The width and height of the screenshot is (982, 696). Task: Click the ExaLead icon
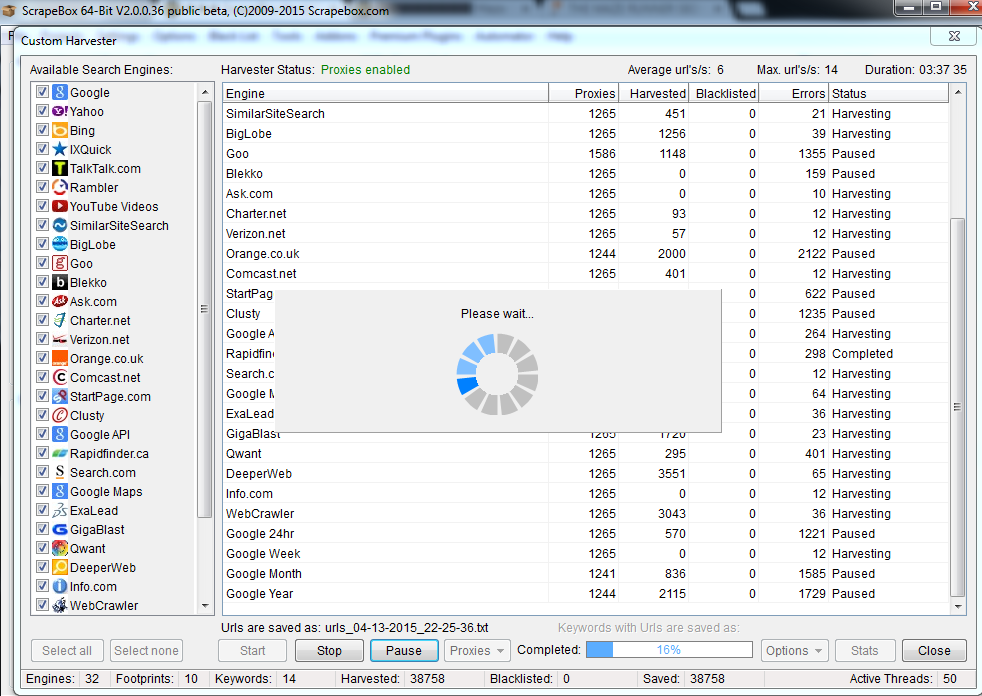59,511
